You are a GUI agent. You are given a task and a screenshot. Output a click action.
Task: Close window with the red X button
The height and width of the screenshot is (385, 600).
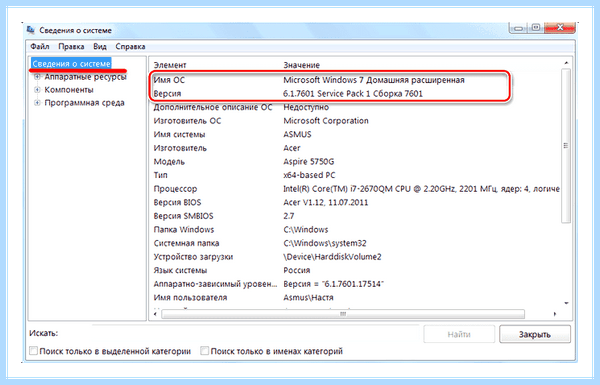[x=560, y=28]
